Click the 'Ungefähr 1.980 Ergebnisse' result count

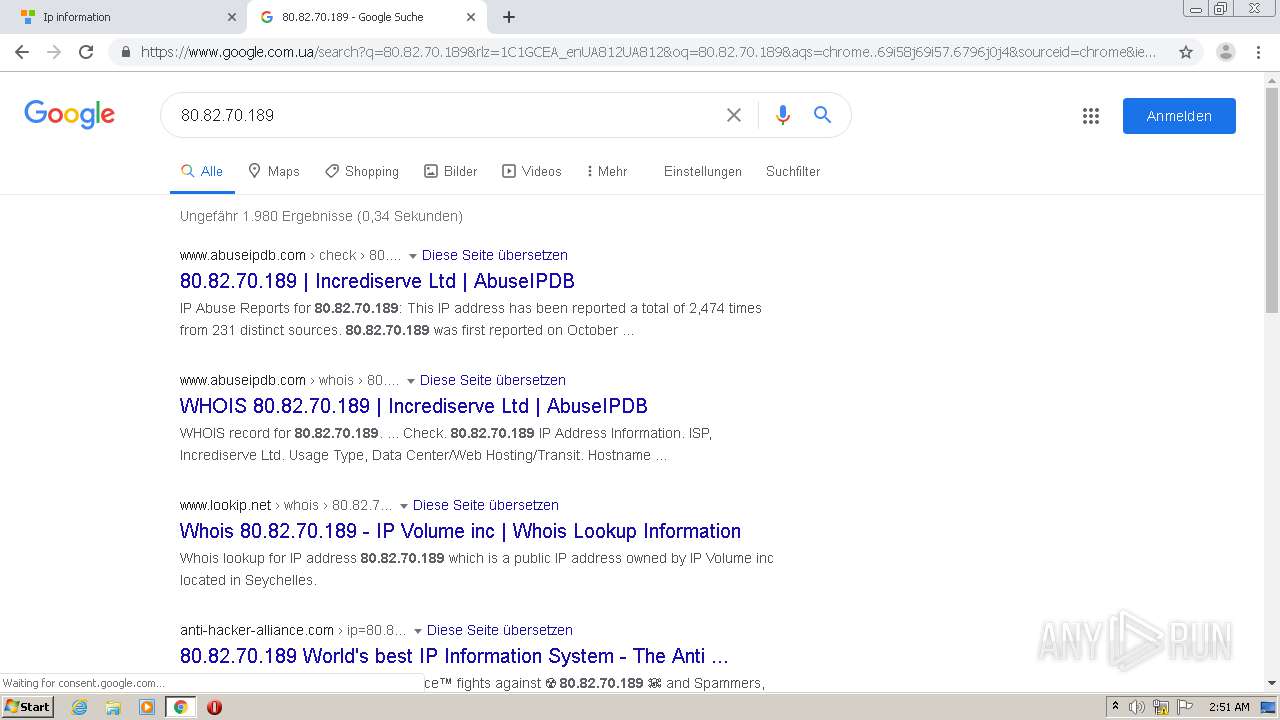click(x=321, y=216)
